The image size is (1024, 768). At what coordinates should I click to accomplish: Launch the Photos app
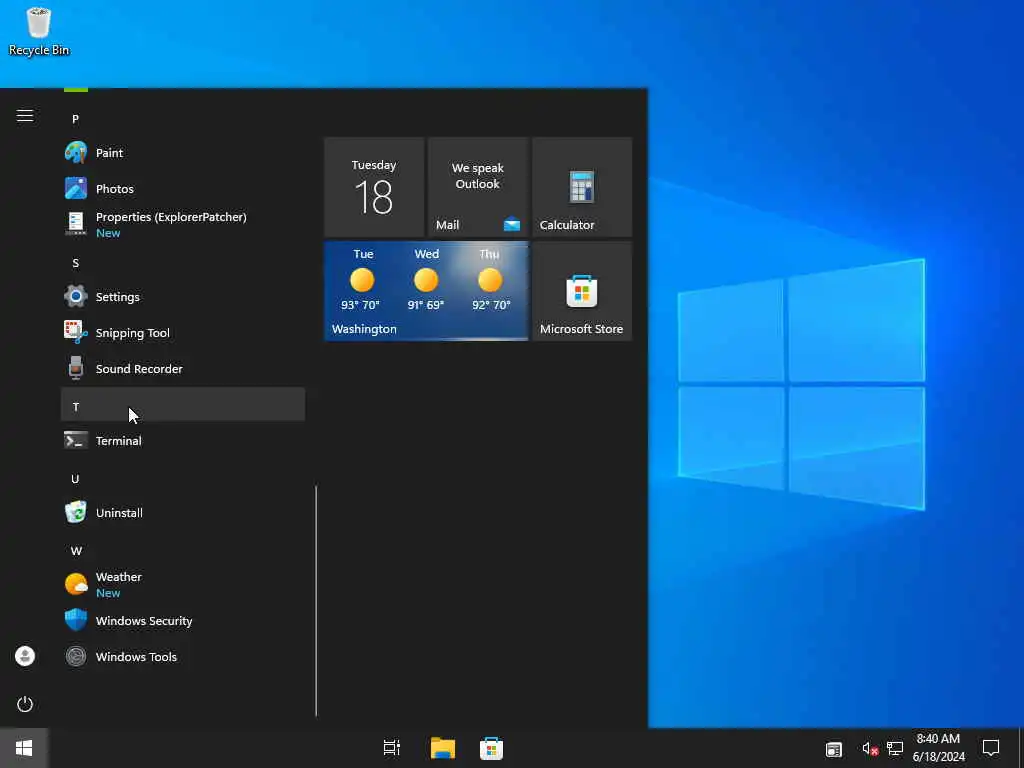[x=183, y=189]
